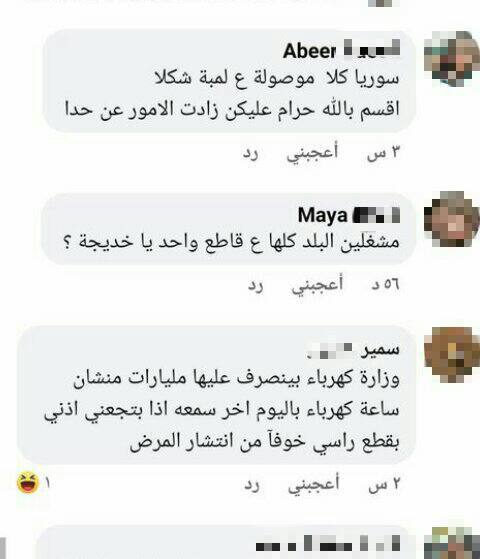
Task: Open the bottom commenter's profile picture
Action: 451,543
